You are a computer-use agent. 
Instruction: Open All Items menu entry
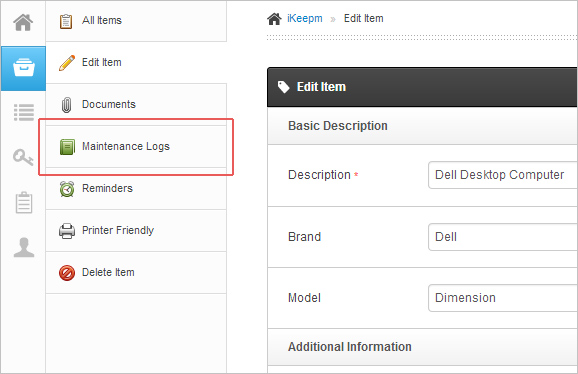tap(136, 21)
